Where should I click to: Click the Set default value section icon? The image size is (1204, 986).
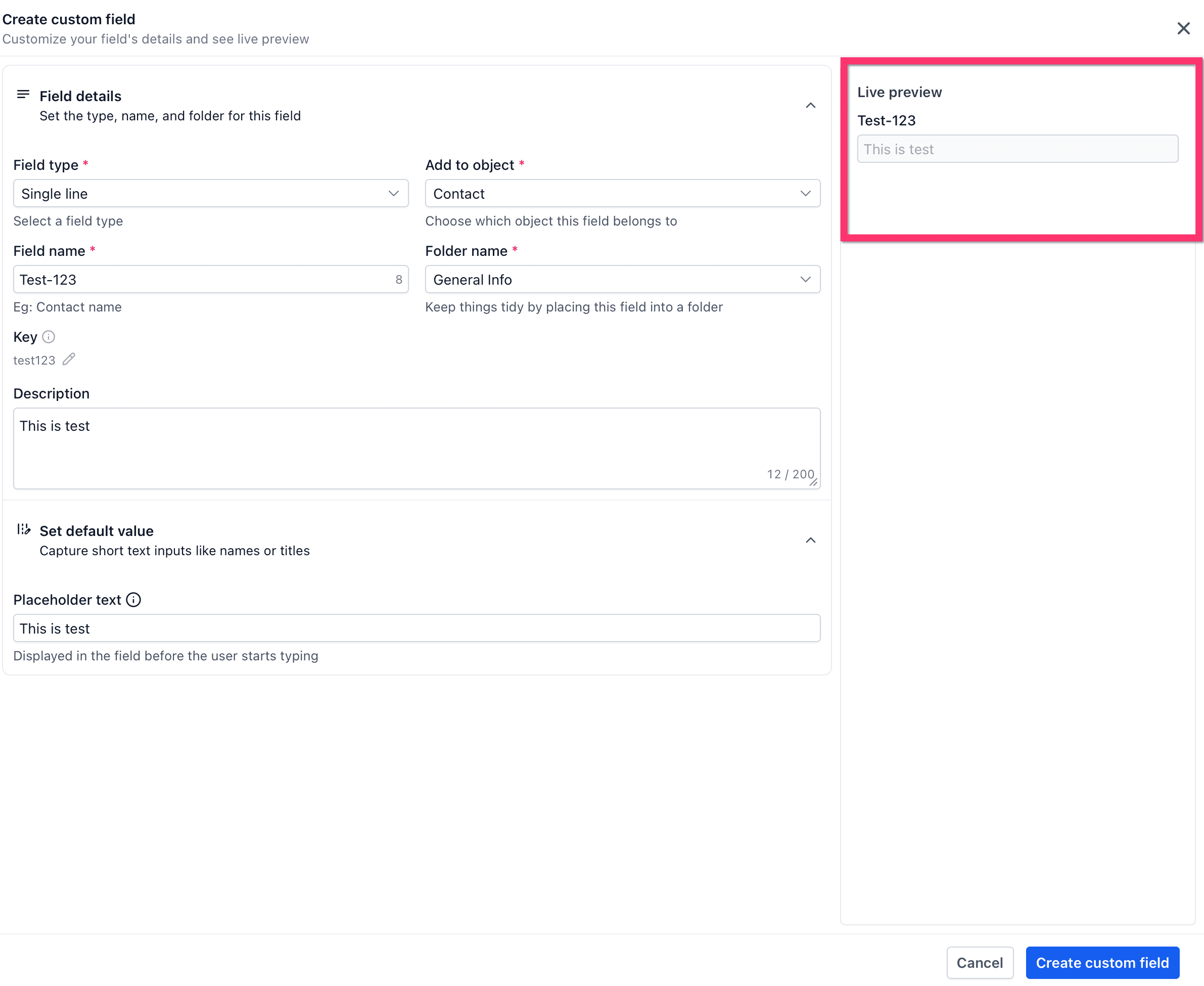point(23,529)
